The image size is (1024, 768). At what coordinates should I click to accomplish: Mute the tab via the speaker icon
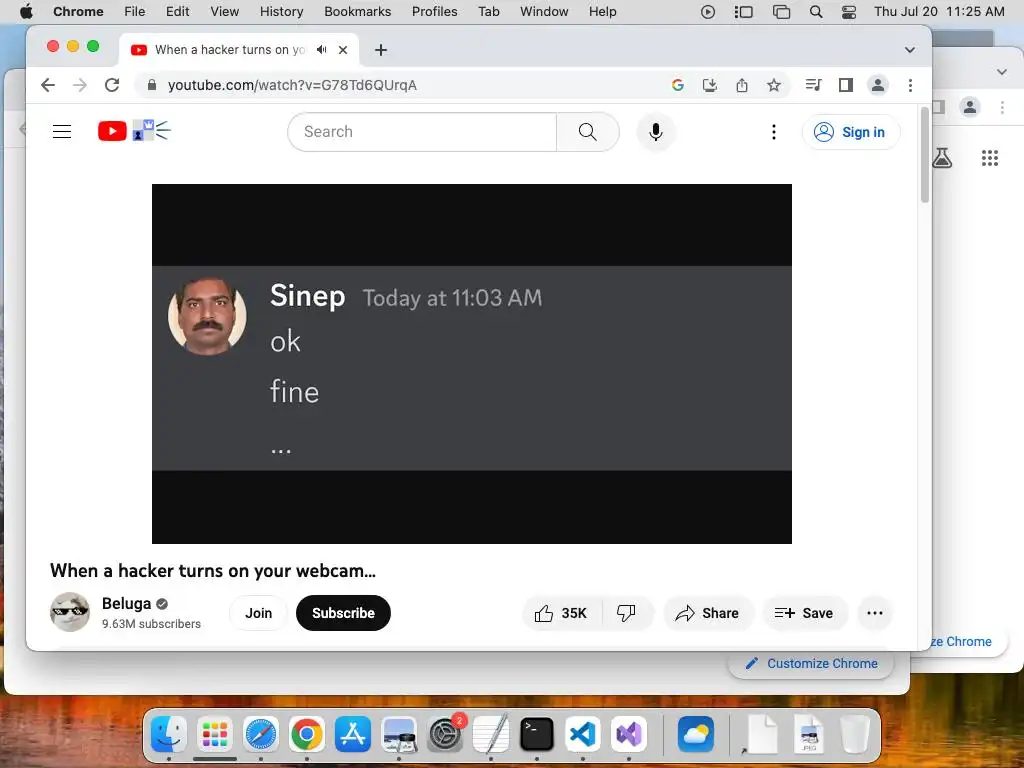pos(321,50)
